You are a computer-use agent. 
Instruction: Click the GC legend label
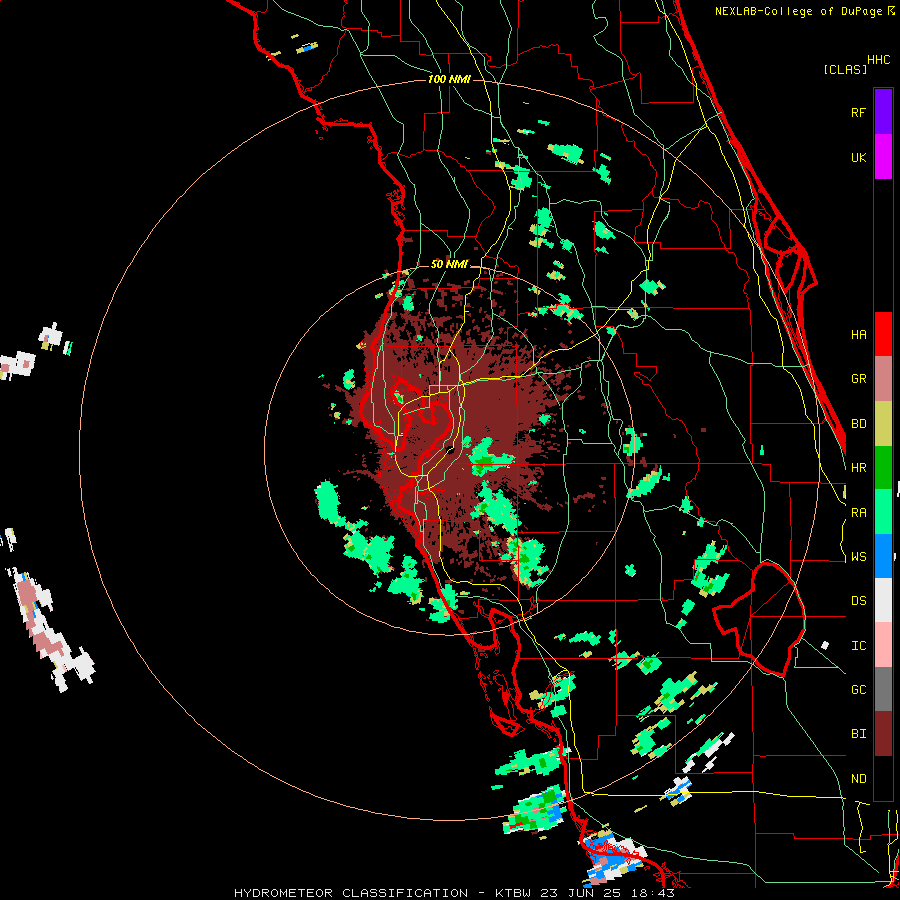(858, 690)
